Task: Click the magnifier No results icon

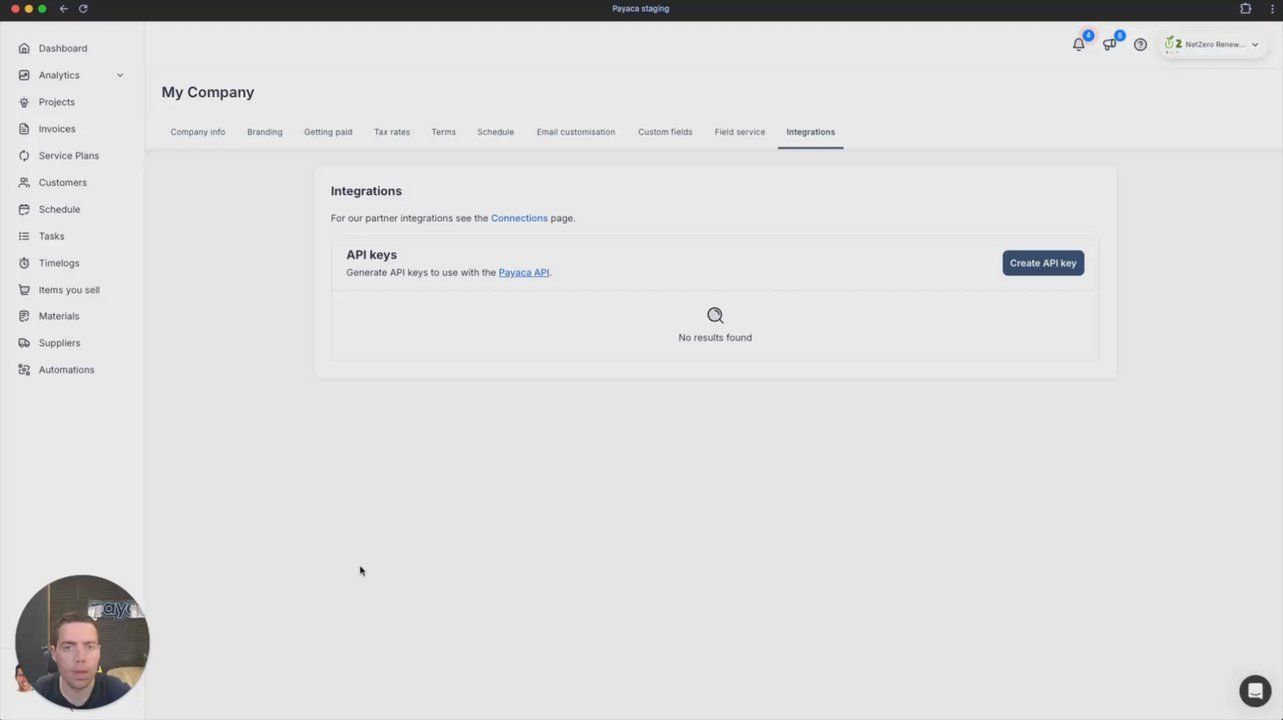Action: point(715,315)
